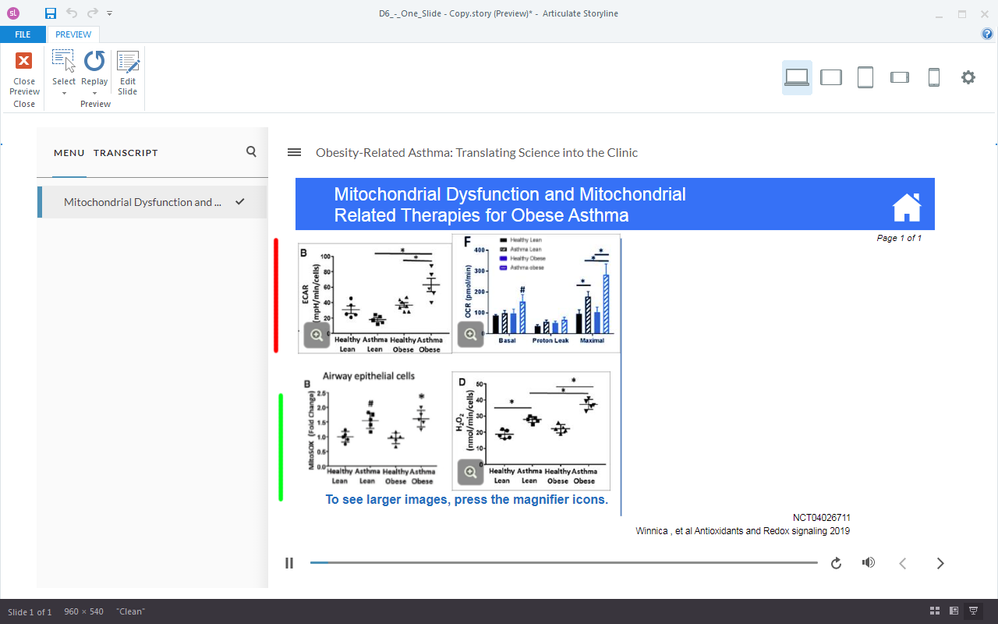Click the 'Slide 1 of 1' status text
This screenshot has height=624, width=998.
tap(29, 612)
